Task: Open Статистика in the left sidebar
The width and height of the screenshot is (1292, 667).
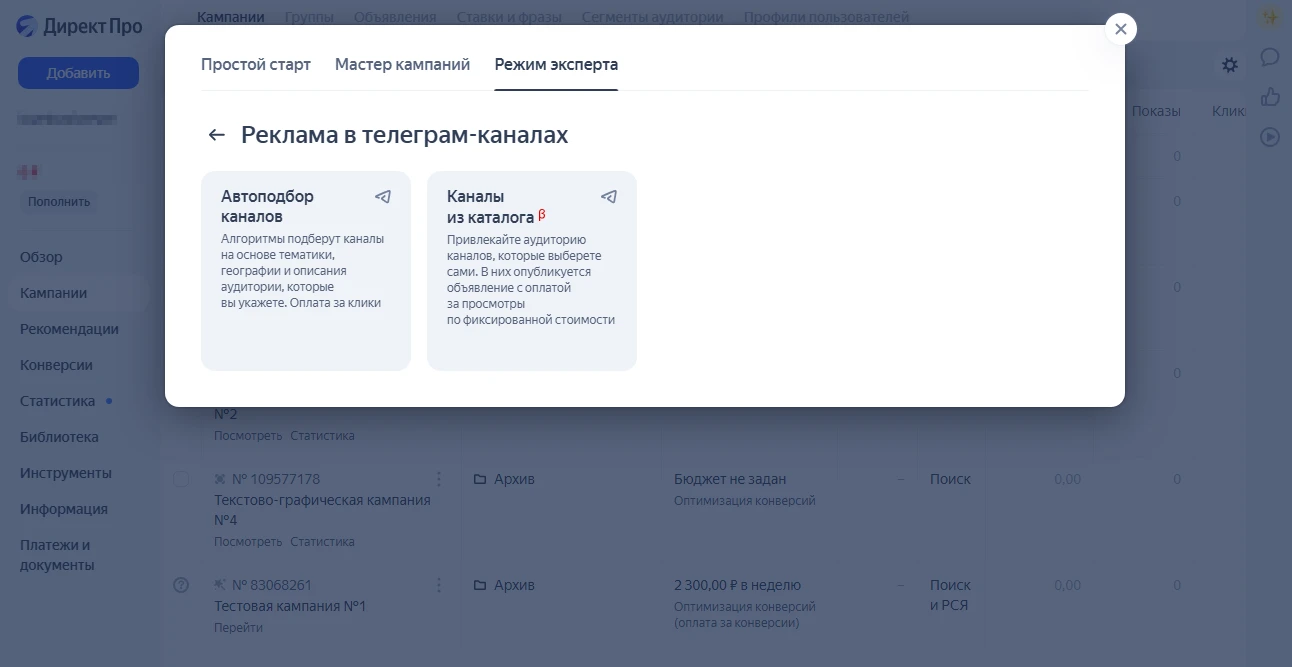Action: (57, 400)
